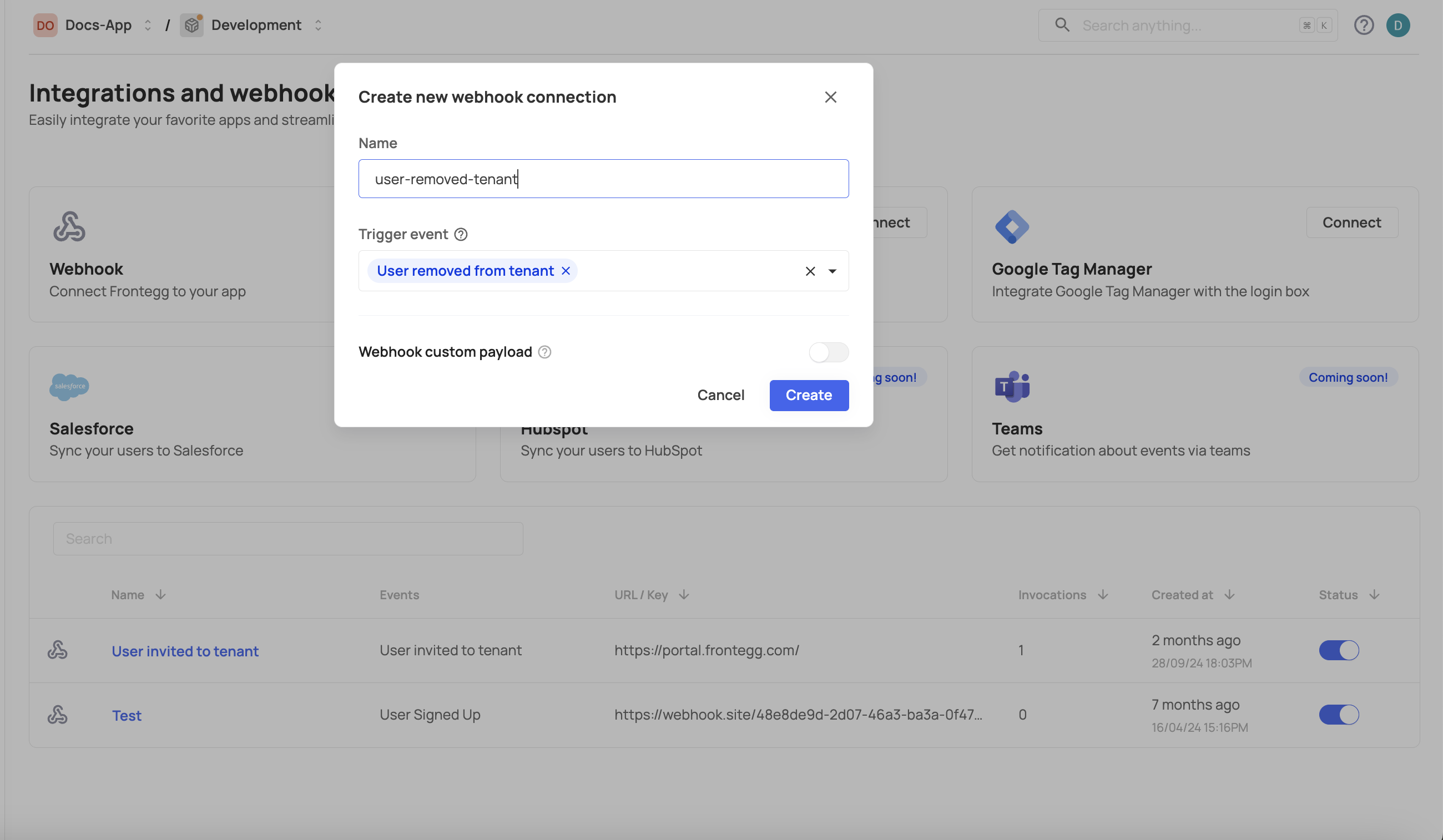
Task: Click the Teams card title
Action: coord(1017,428)
